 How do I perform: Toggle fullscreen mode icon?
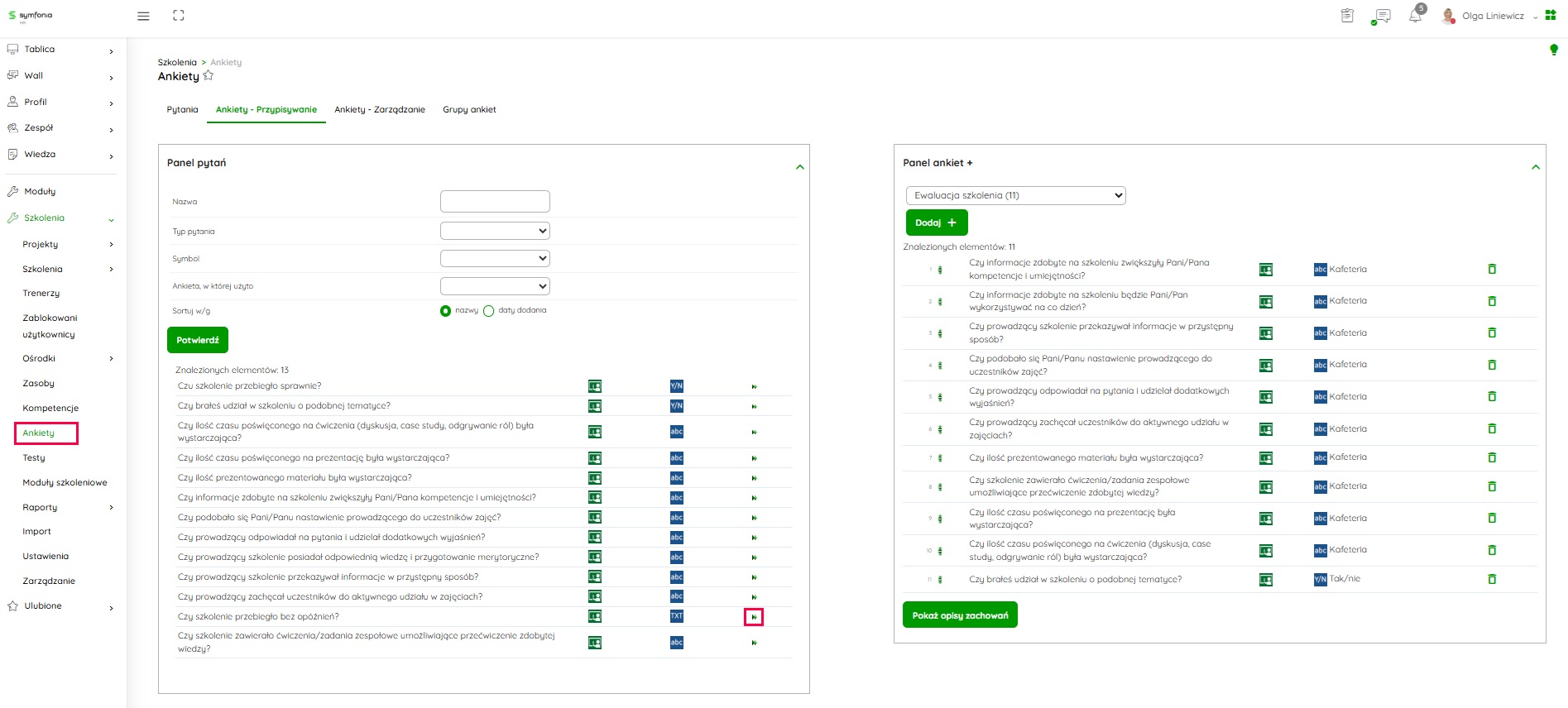tap(178, 16)
